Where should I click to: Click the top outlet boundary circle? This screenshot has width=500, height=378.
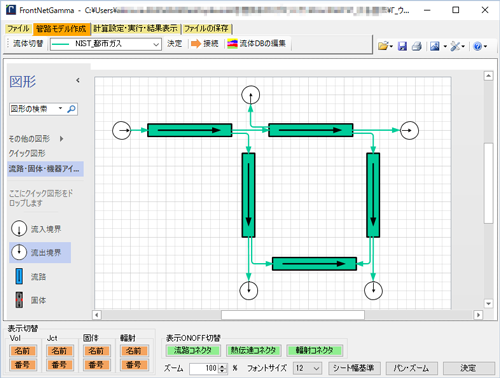click(x=251, y=95)
